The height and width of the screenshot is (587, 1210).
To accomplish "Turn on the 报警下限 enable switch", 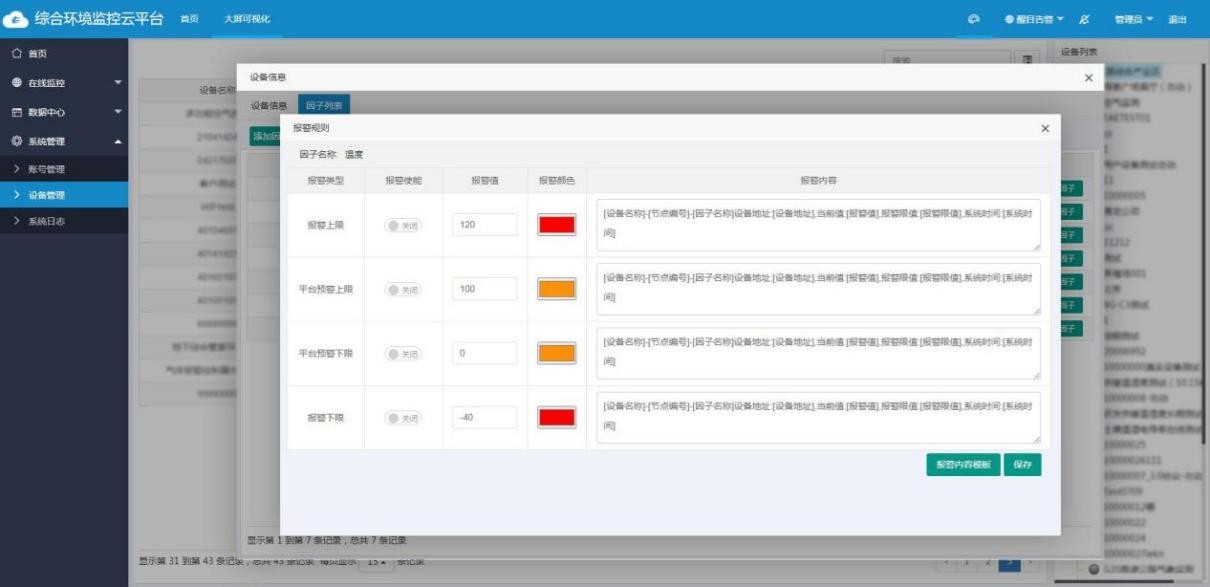I will pyautogui.click(x=403, y=418).
